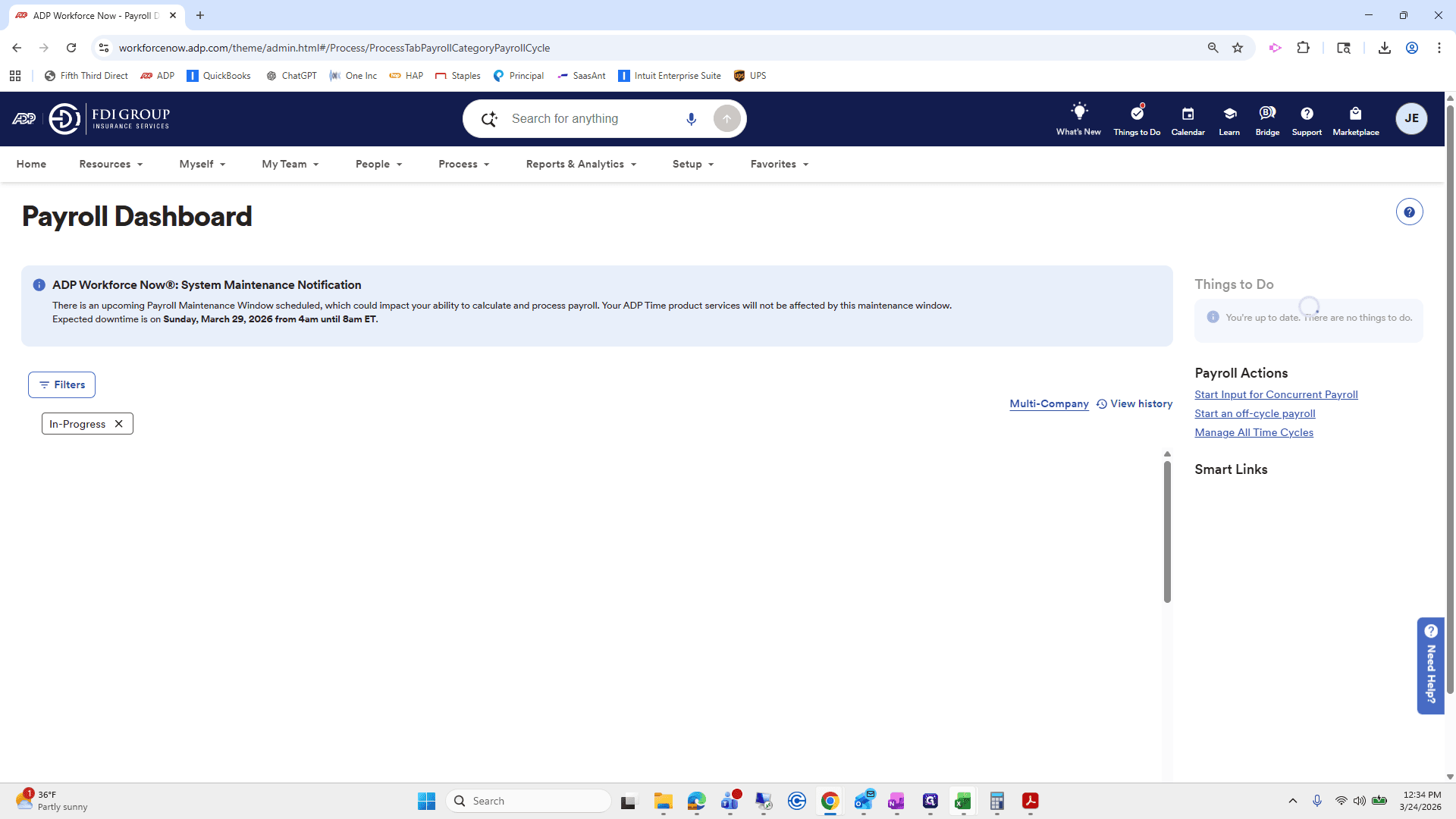The image size is (1456, 819).
Task: Click the JE user avatar
Action: (x=1411, y=118)
